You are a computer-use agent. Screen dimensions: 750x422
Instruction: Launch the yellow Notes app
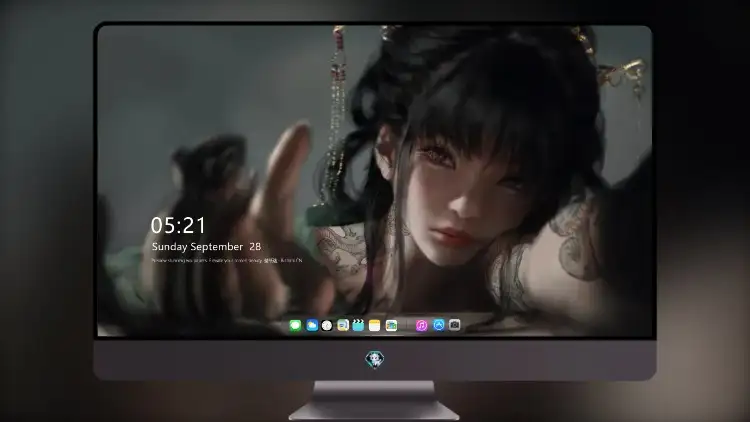tap(375, 325)
